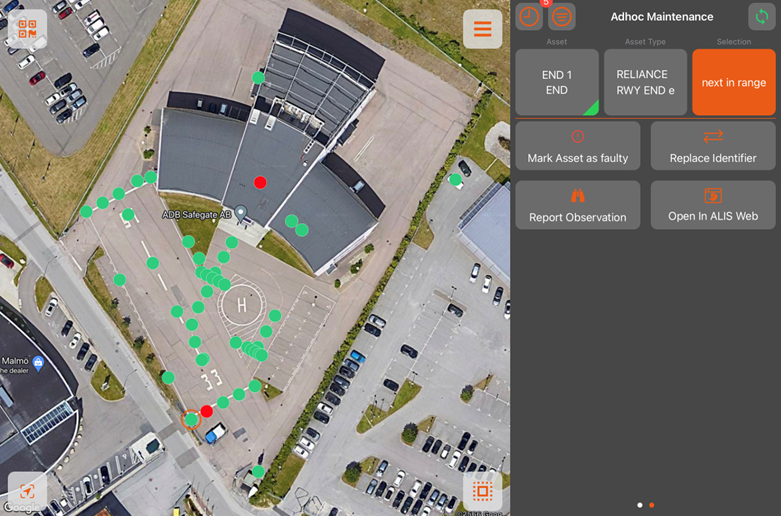Open In ALIS Web button
The width and height of the screenshot is (781, 516).
pos(713,205)
